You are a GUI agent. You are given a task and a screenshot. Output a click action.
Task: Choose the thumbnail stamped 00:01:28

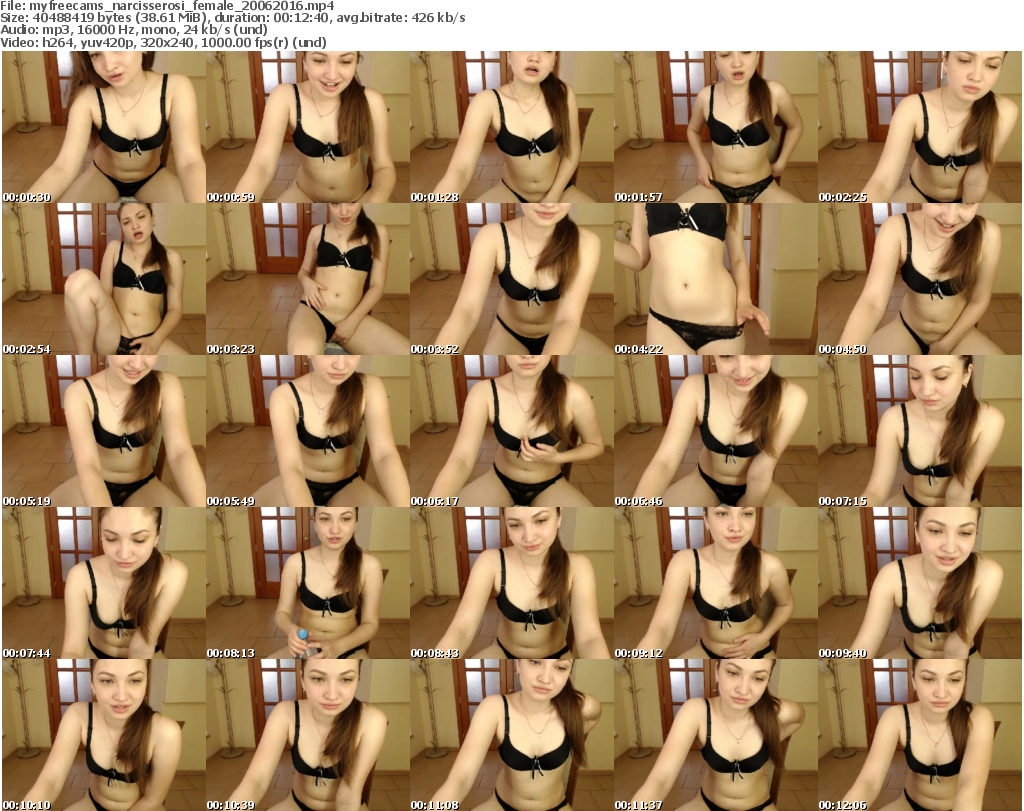point(512,127)
